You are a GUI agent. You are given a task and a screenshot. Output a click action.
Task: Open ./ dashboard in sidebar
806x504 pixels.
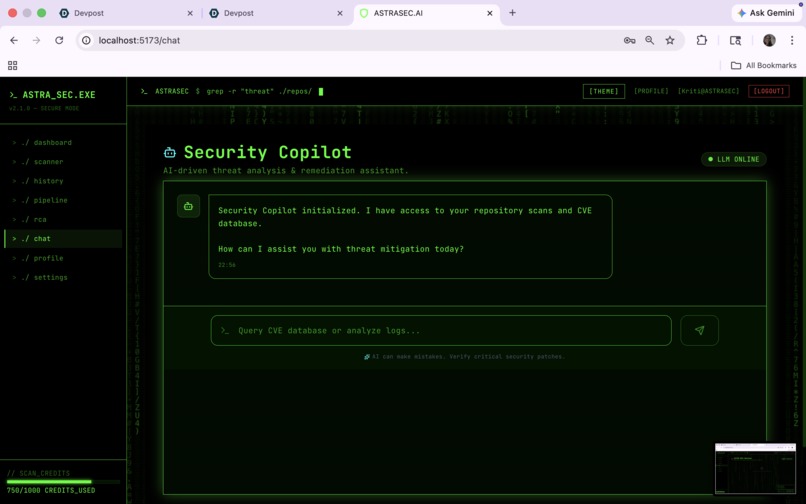[63, 142]
